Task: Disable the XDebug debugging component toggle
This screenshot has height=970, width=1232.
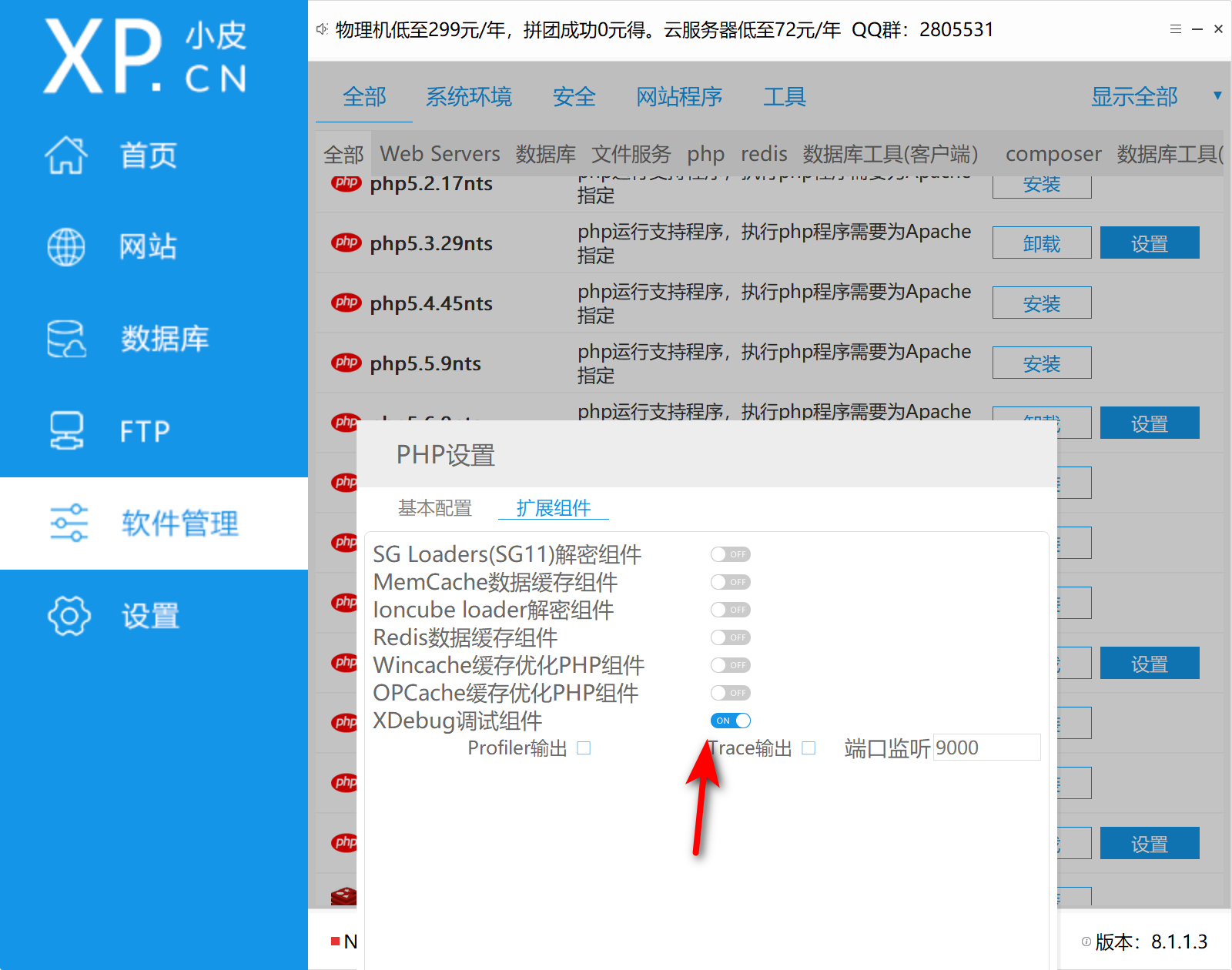Action: coord(730,721)
